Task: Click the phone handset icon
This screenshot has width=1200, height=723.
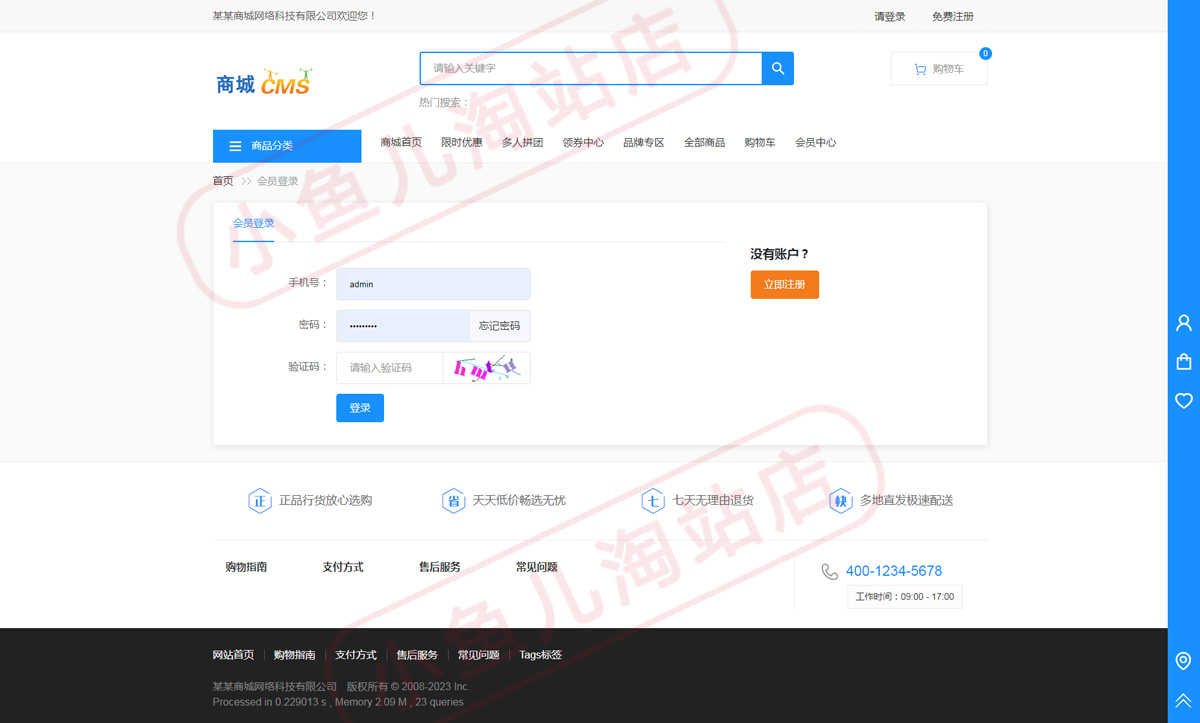Action: [829, 571]
